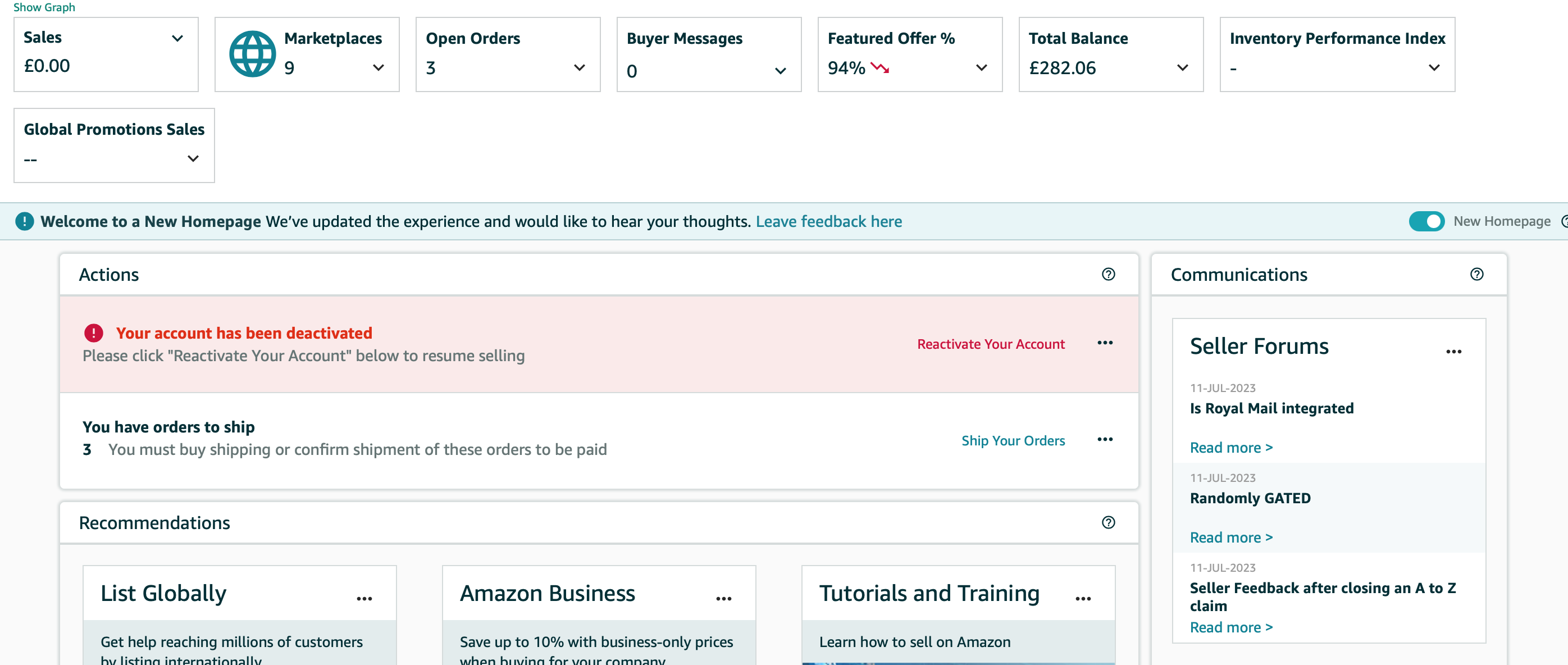Image resolution: width=1568 pixels, height=665 pixels.
Task: Expand the Total Balance card dropdown
Action: pos(1182,67)
